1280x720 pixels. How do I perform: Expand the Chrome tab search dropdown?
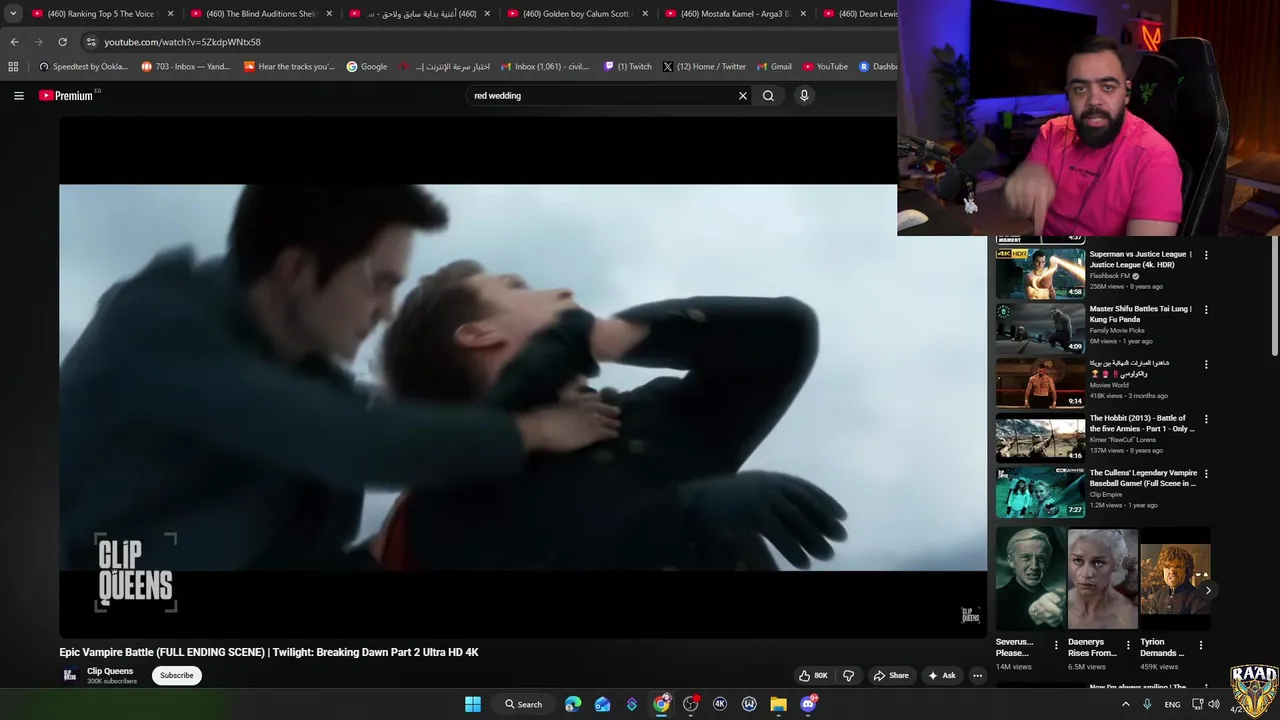click(13, 14)
